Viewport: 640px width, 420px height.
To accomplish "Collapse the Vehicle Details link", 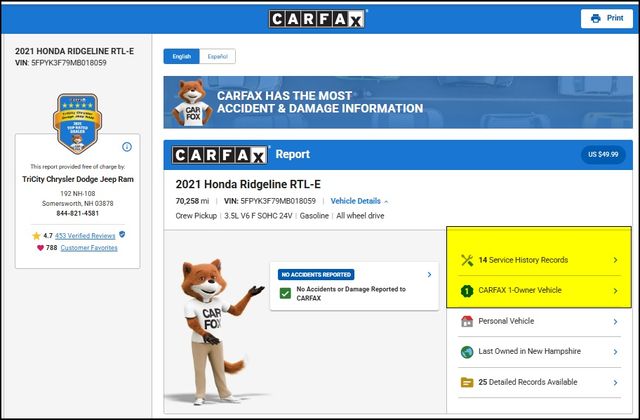I will (x=359, y=201).
